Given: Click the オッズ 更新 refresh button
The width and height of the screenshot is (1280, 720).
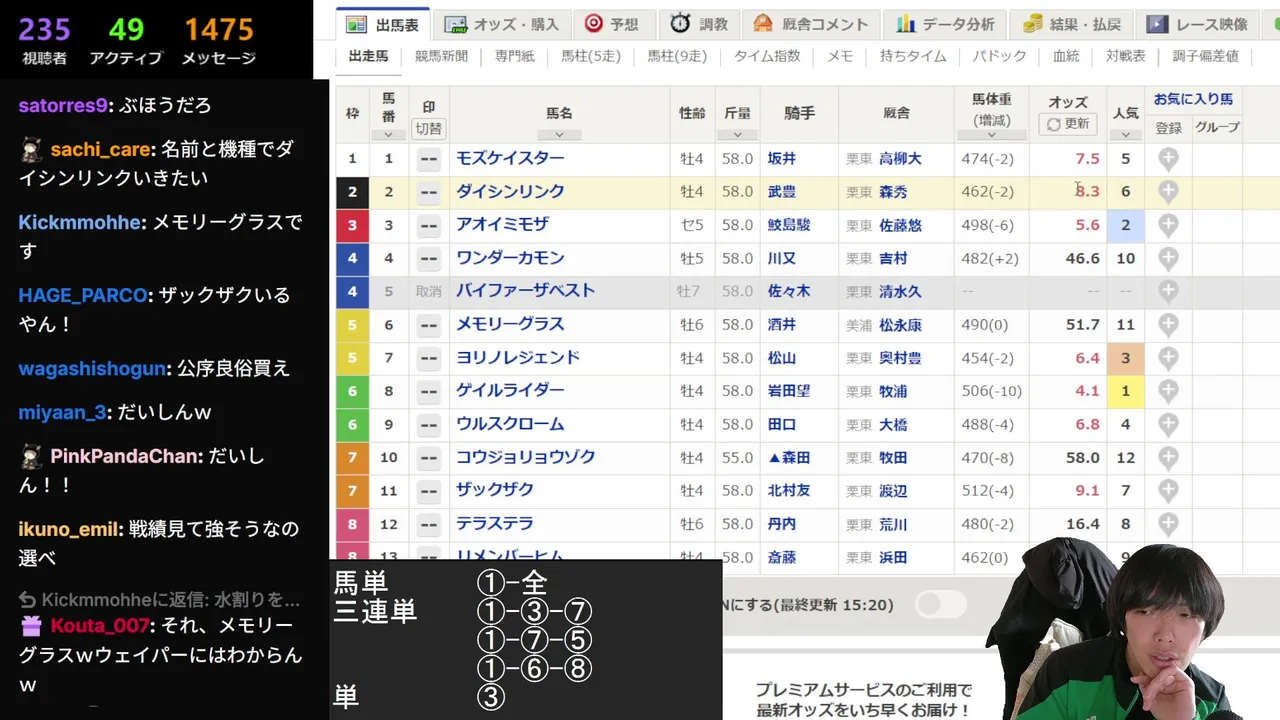Looking at the screenshot, I should point(1068,124).
